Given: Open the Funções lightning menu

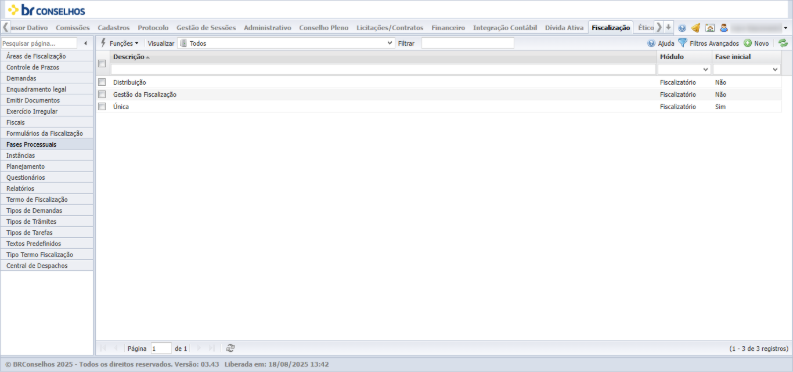Looking at the screenshot, I should (x=119, y=43).
